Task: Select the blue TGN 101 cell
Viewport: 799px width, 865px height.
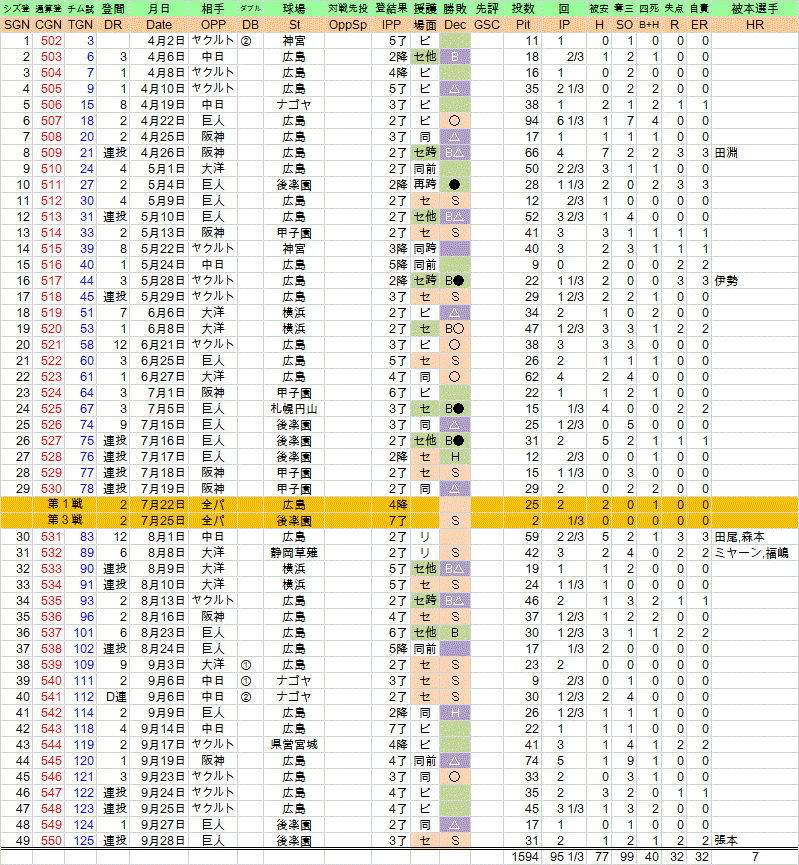Action: click(83, 633)
